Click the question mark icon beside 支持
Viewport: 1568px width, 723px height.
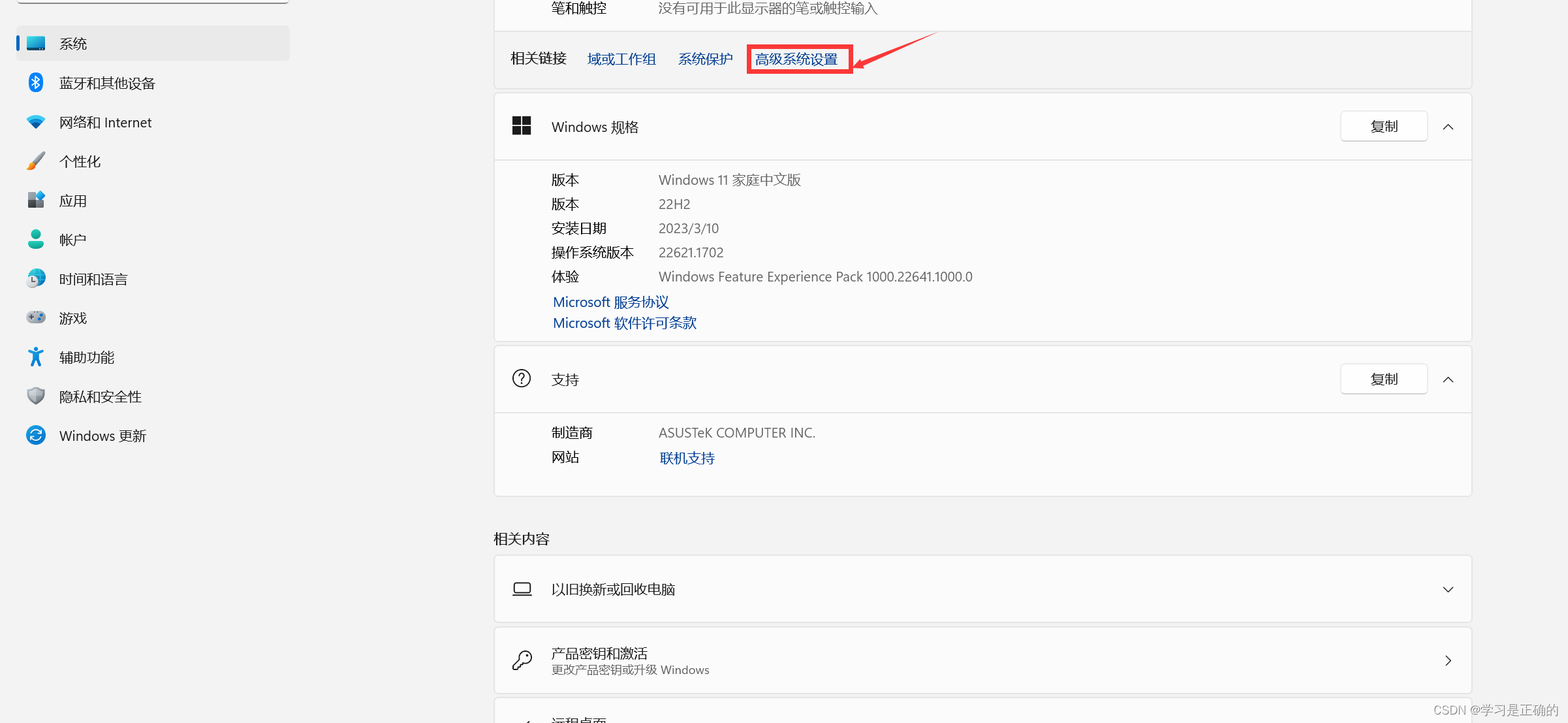(x=522, y=379)
